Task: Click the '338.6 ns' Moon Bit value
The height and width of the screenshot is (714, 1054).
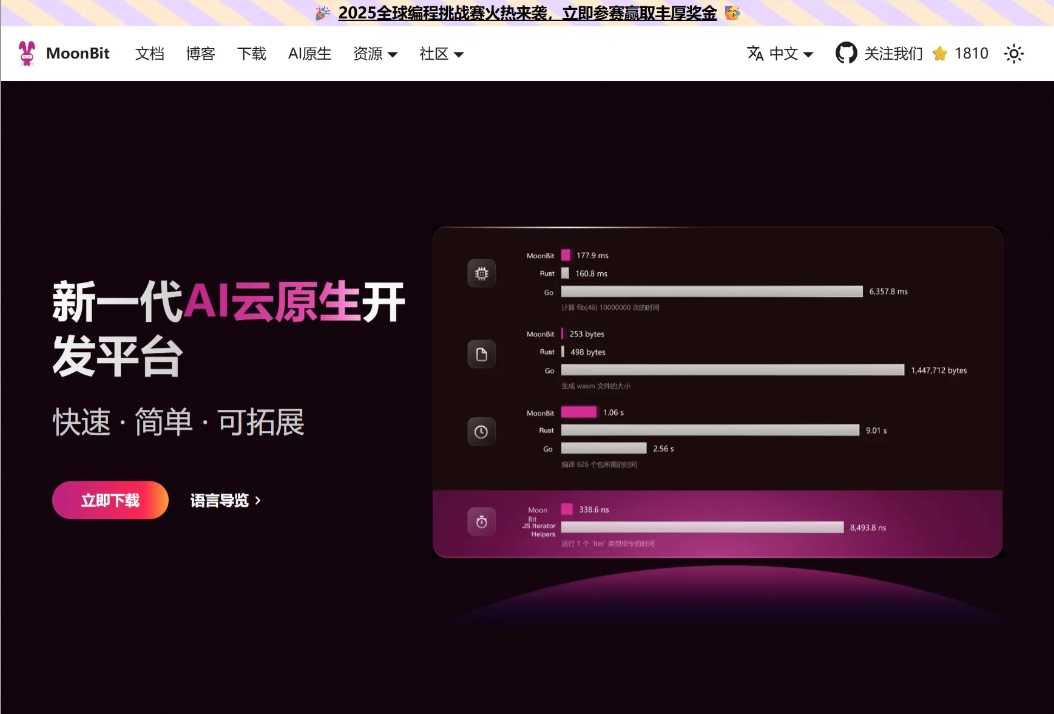Action: coord(594,510)
